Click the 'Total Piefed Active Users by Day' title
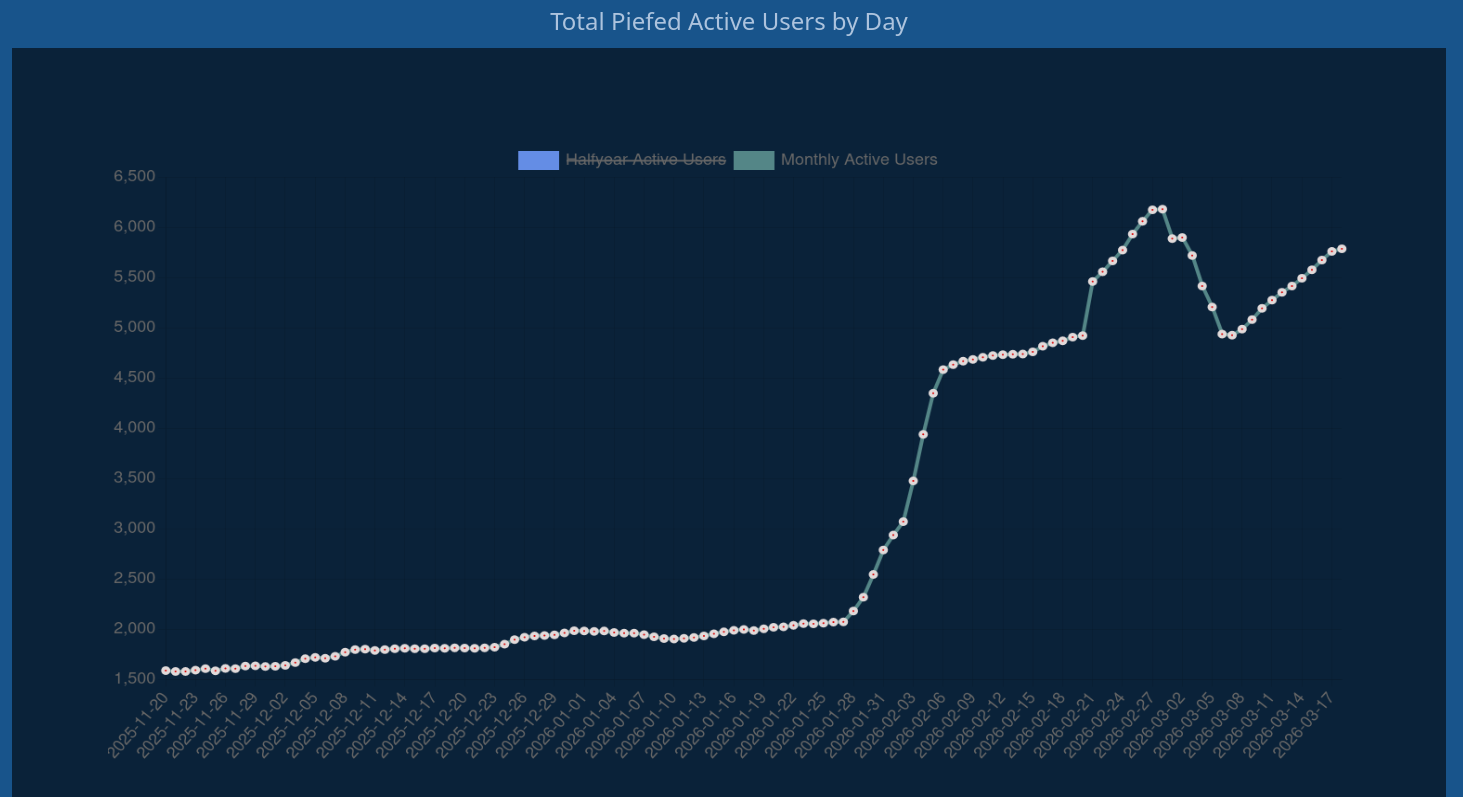1463x797 pixels. click(x=729, y=22)
